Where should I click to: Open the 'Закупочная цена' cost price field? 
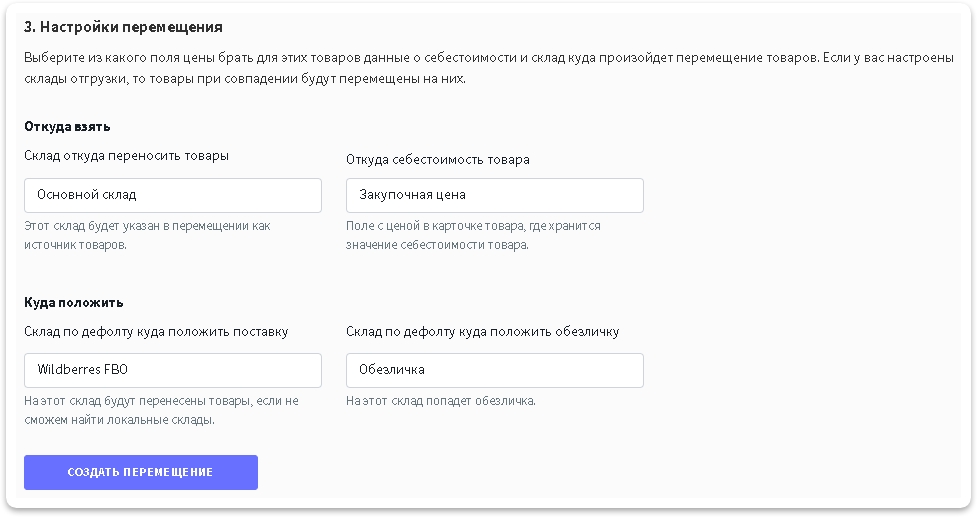pos(494,195)
